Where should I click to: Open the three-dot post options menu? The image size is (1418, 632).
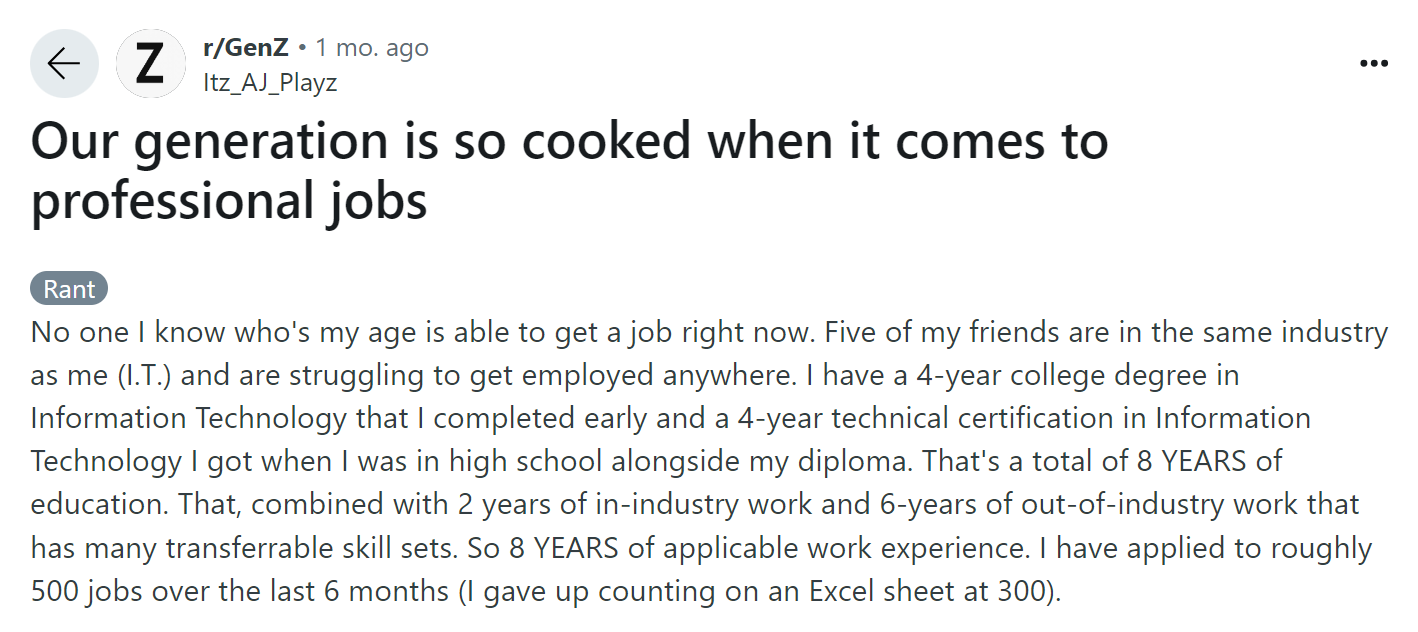[1374, 64]
